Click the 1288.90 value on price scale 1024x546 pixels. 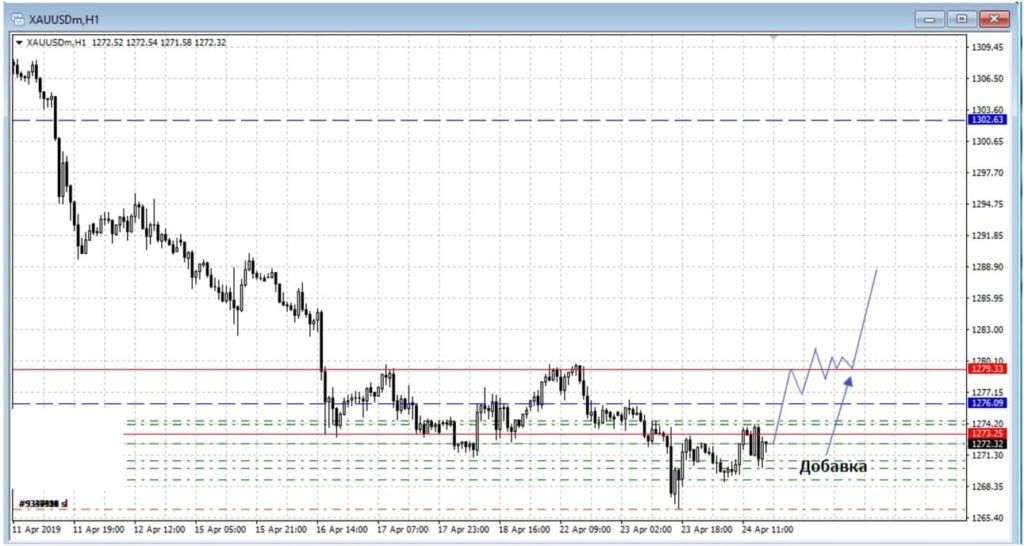click(x=988, y=267)
